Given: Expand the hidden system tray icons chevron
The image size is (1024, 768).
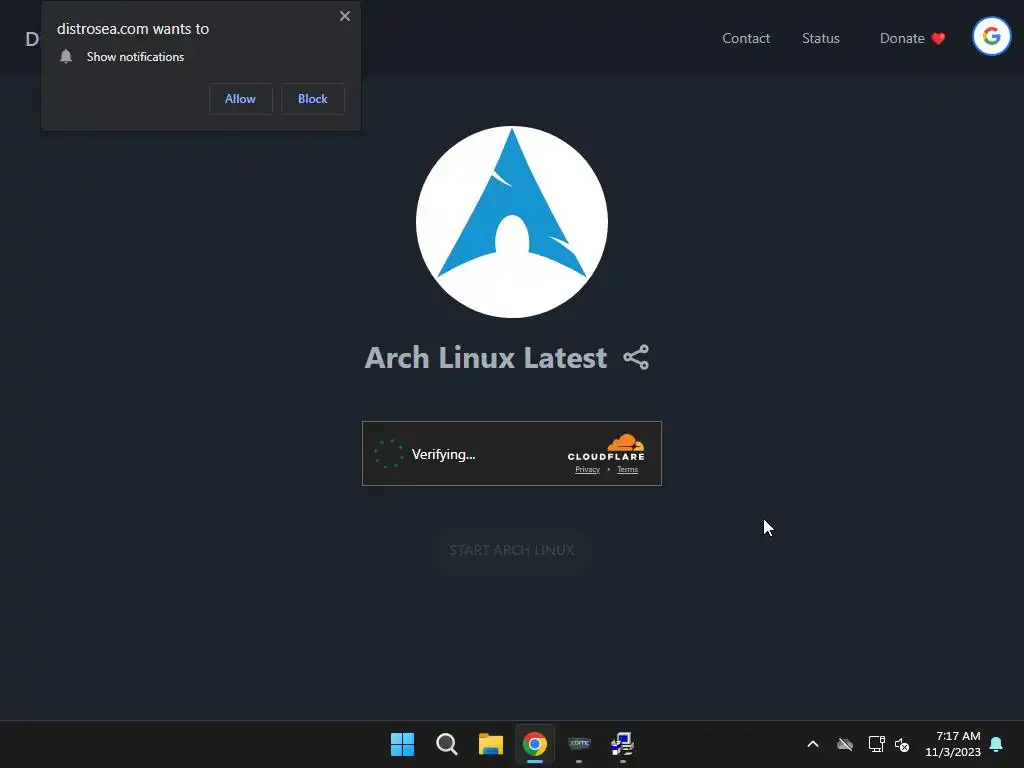Looking at the screenshot, I should pos(813,744).
